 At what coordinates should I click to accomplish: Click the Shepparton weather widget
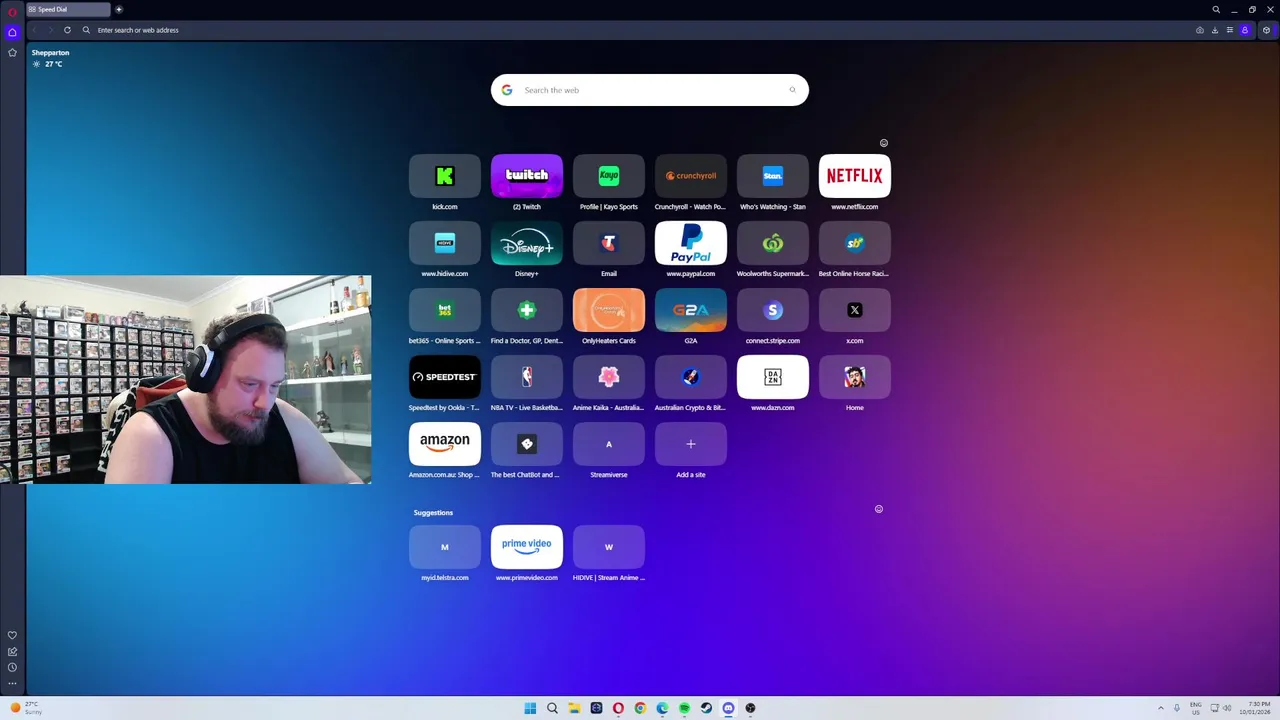(50, 58)
